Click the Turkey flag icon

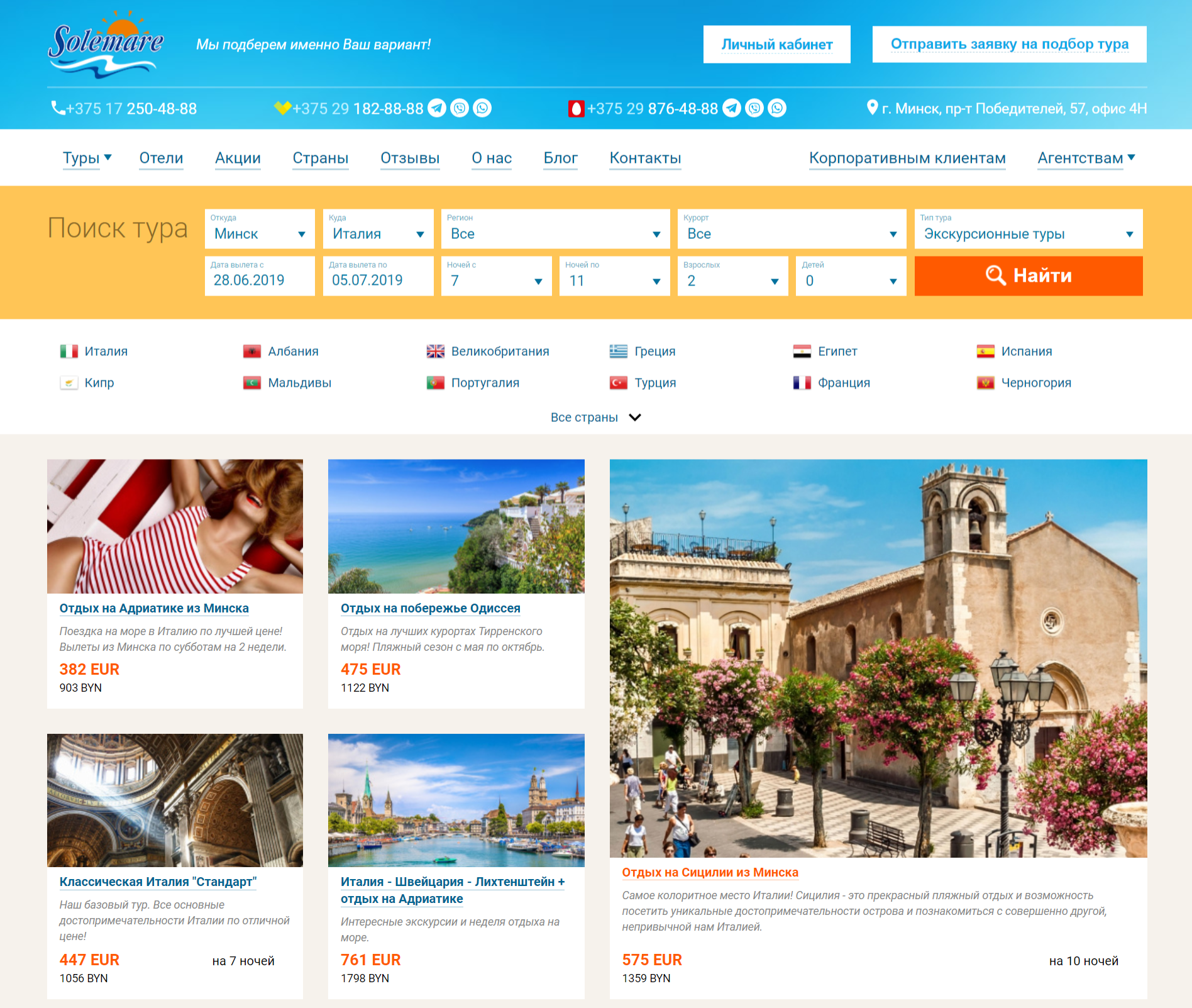(x=619, y=383)
